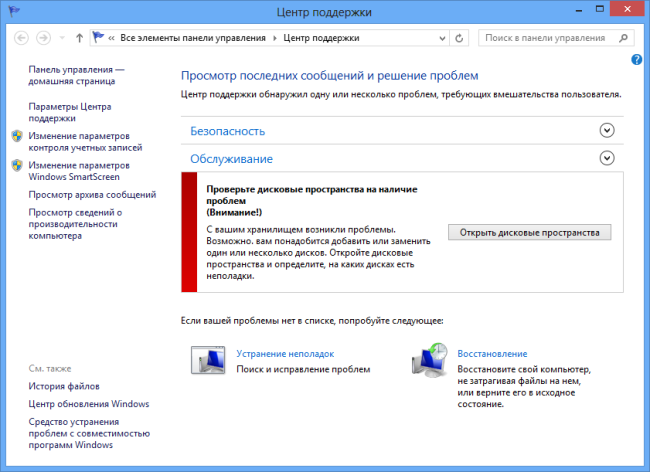Image resolution: width=650 pixels, height=472 pixels.
Task: Click the Просмотр последних сообщений heading
Action: click(x=330, y=76)
